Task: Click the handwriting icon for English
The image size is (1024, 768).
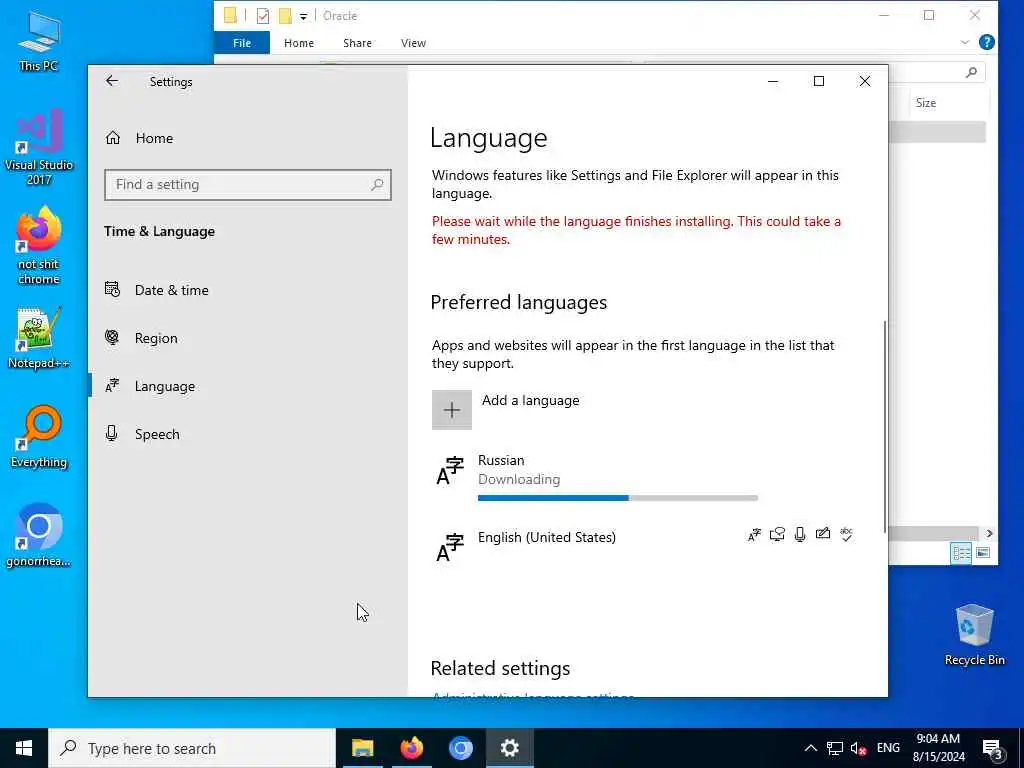Action: point(823,534)
